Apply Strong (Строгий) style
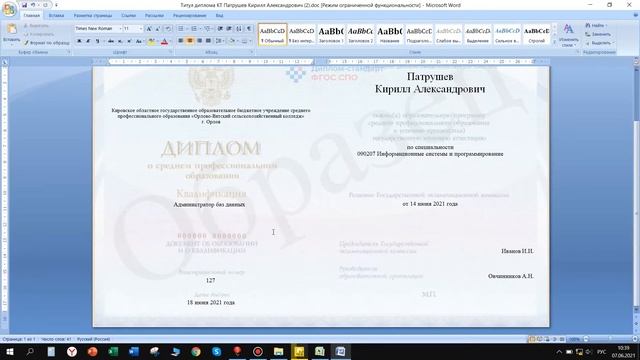The width and height of the screenshot is (640, 360). point(537,34)
